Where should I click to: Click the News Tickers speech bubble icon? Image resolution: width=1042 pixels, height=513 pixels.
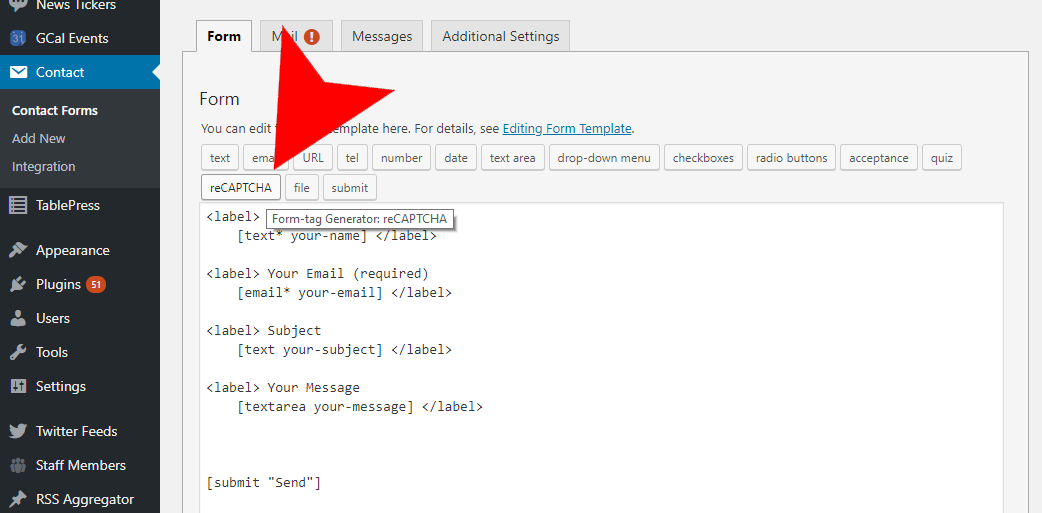(x=18, y=5)
